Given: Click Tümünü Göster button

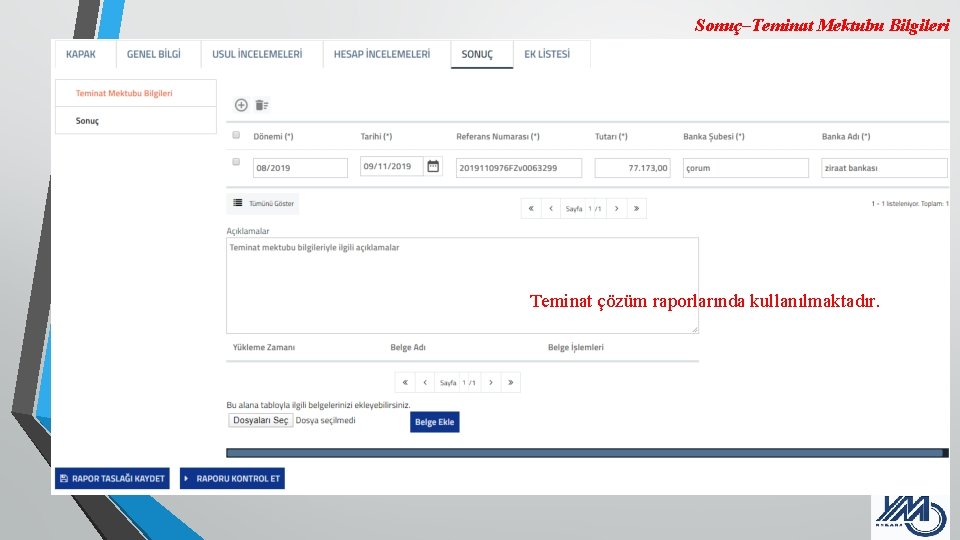Looking at the screenshot, I should coord(263,203).
